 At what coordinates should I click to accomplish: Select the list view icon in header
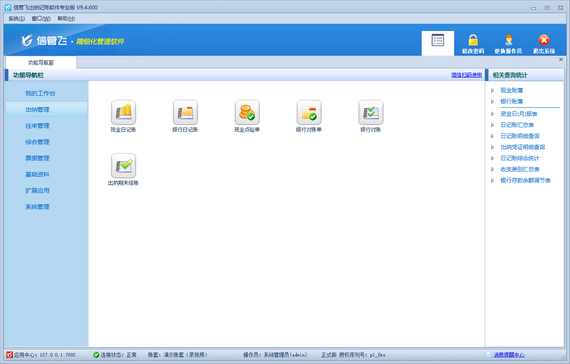pos(438,40)
